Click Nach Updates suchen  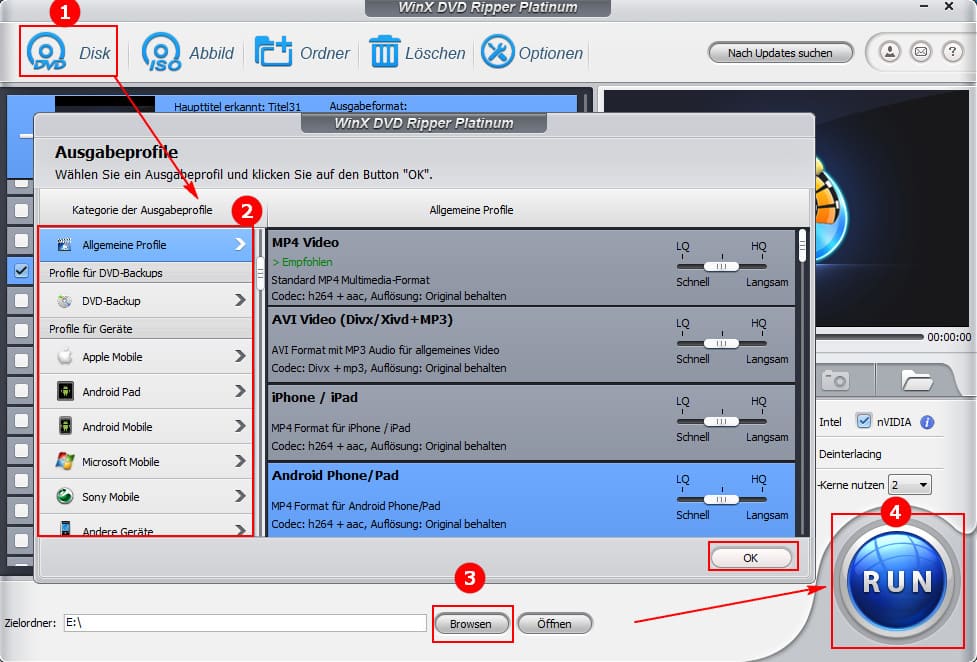[780, 53]
